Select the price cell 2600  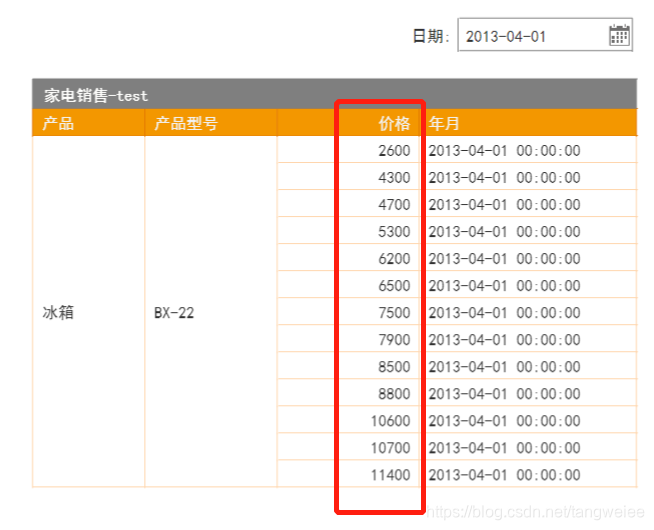point(348,150)
